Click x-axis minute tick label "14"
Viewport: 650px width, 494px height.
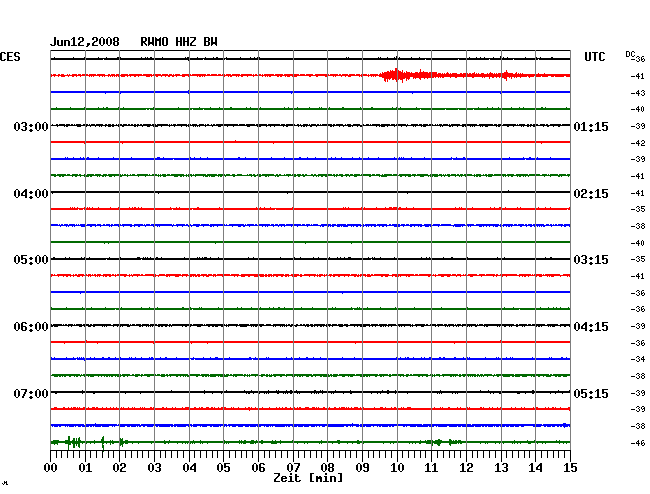[x=536, y=467]
